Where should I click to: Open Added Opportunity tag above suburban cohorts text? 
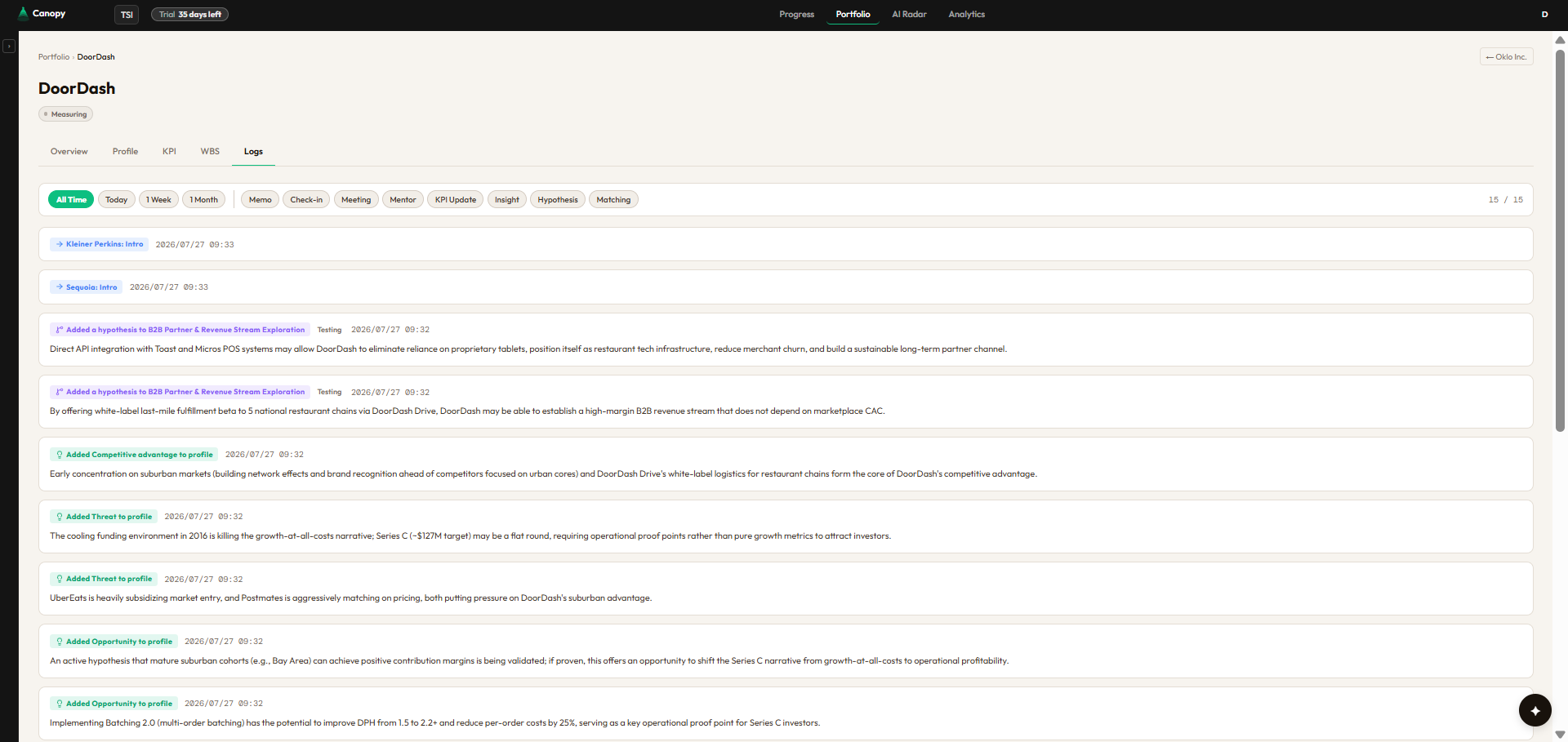click(x=114, y=642)
